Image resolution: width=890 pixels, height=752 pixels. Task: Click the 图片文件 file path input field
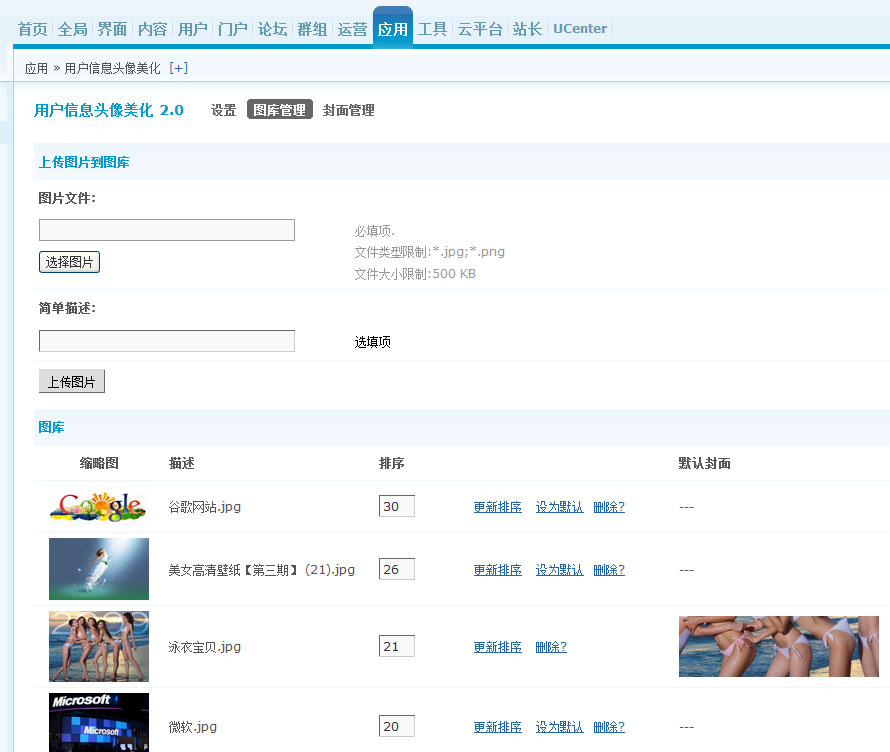[166, 229]
